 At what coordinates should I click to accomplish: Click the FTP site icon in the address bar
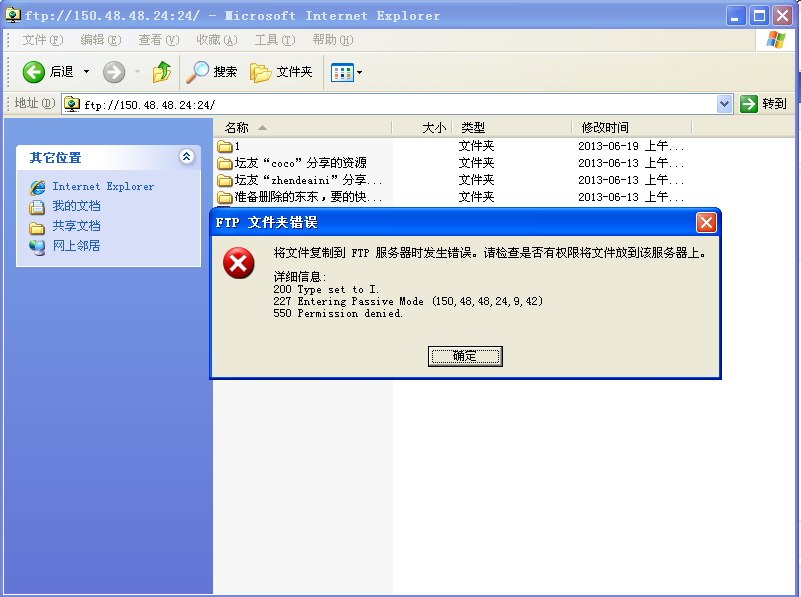pos(71,103)
